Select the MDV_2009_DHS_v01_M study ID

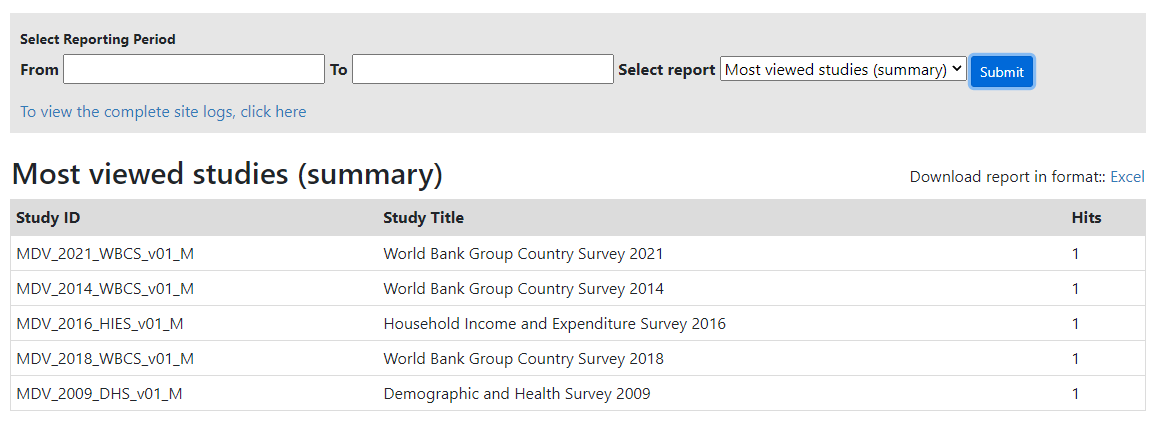coord(99,394)
